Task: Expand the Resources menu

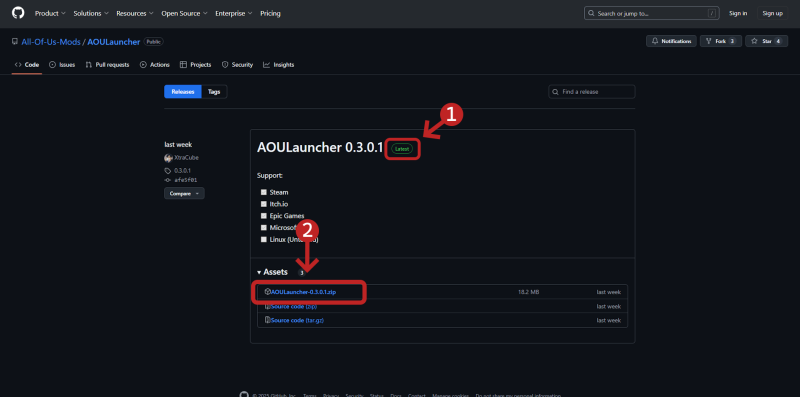Action: coord(135,13)
